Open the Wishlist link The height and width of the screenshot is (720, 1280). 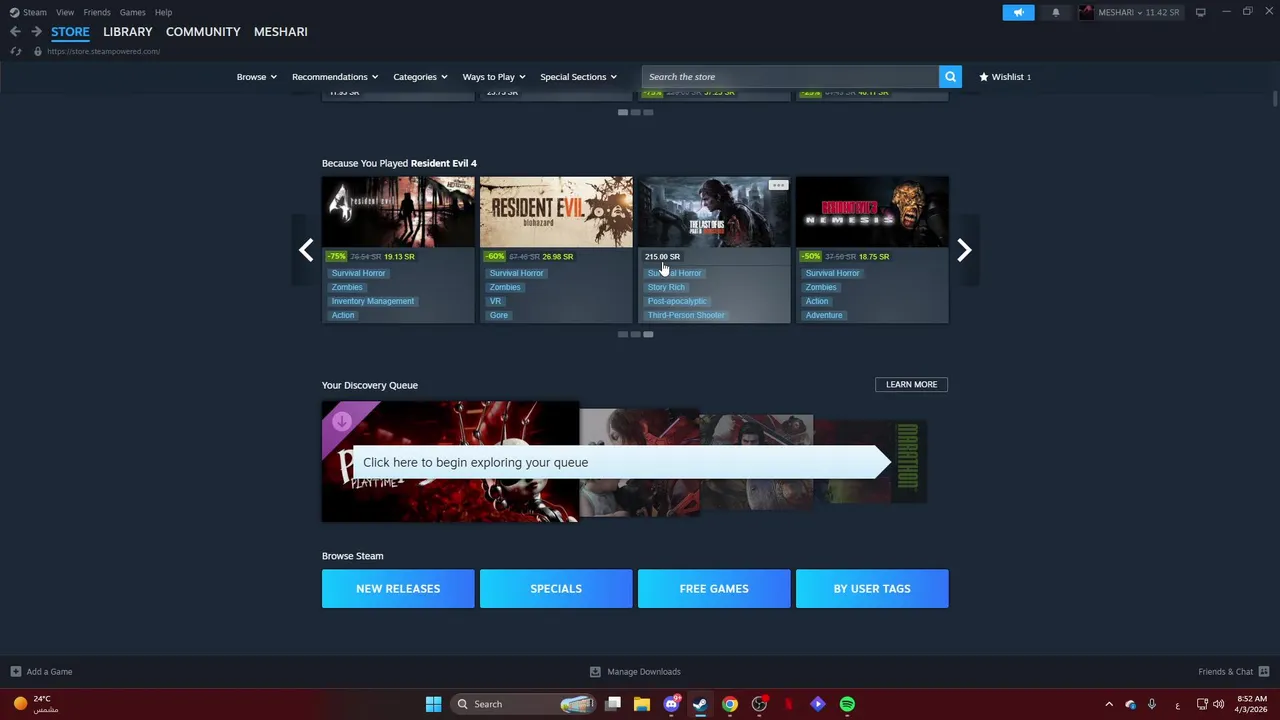tap(1005, 77)
